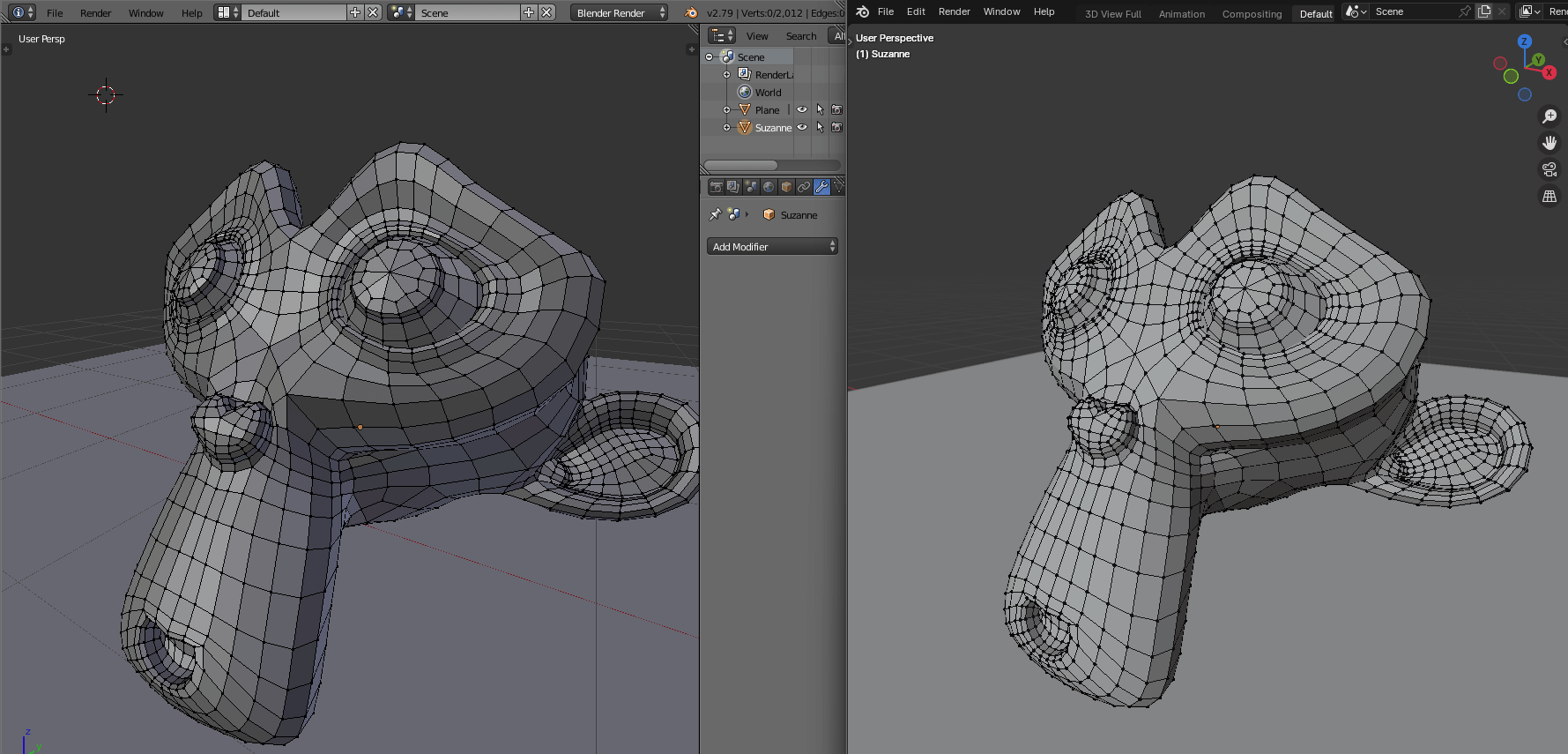Open Window menu in Blender 2.79 window
The height and width of the screenshot is (754, 1568).
(x=145, y=13)
